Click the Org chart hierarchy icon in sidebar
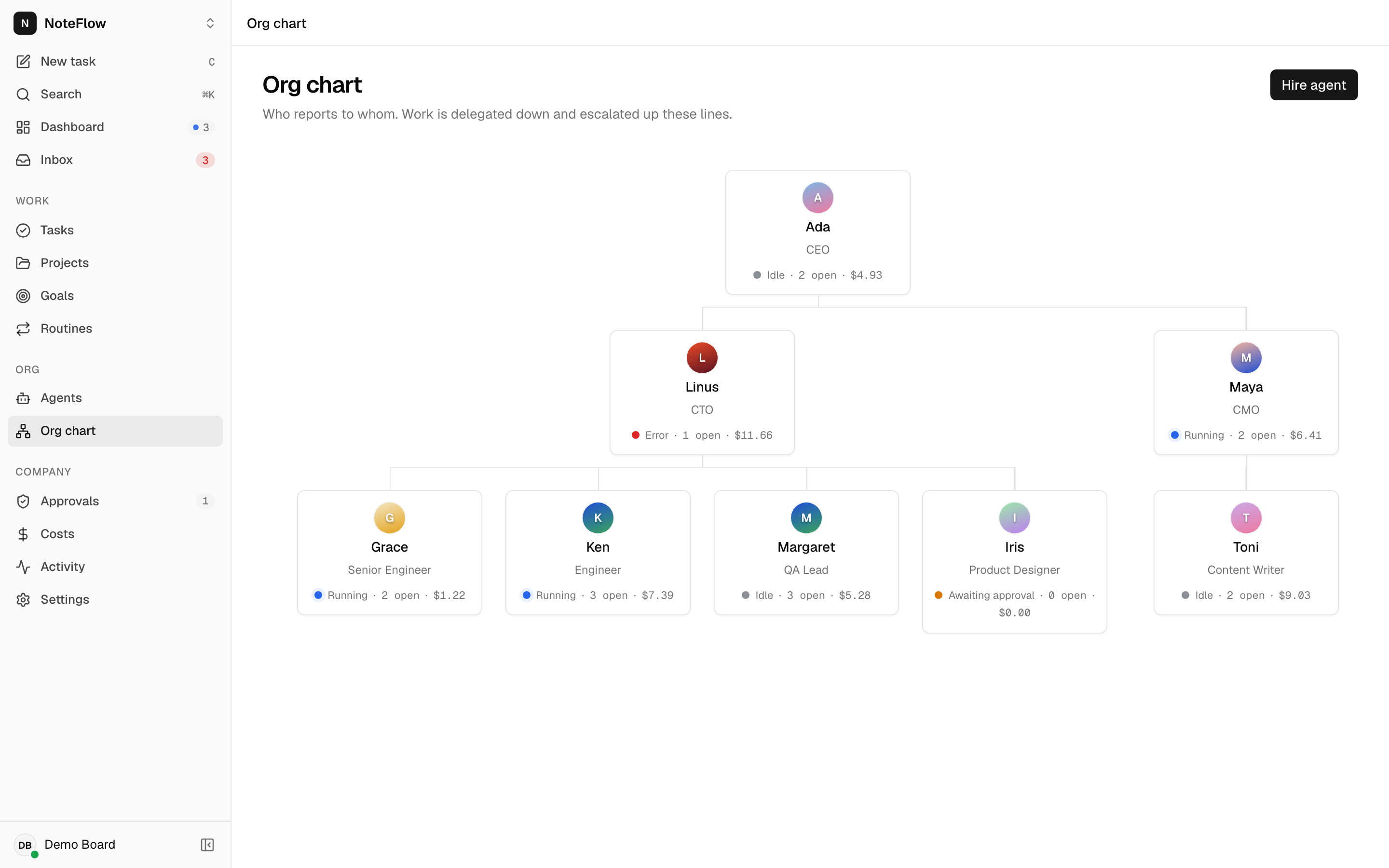1389x868 pixels. pos(23,431)
